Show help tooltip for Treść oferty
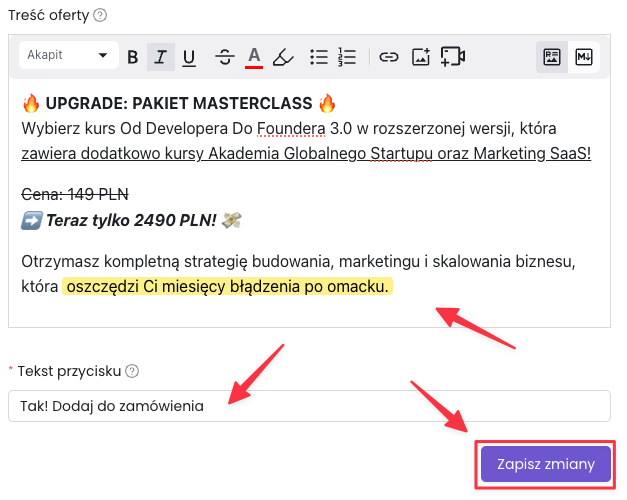 [x=99, y=15]
